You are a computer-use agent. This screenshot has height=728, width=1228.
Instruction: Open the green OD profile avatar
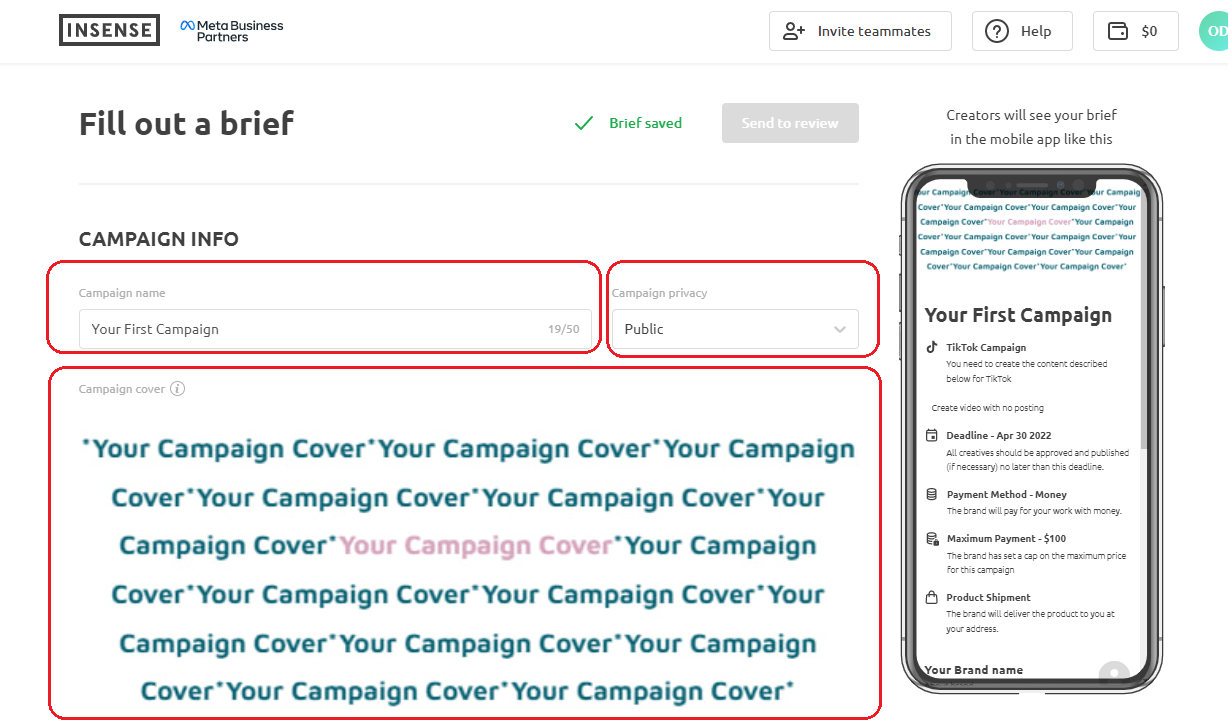(x=1213, y=31)
